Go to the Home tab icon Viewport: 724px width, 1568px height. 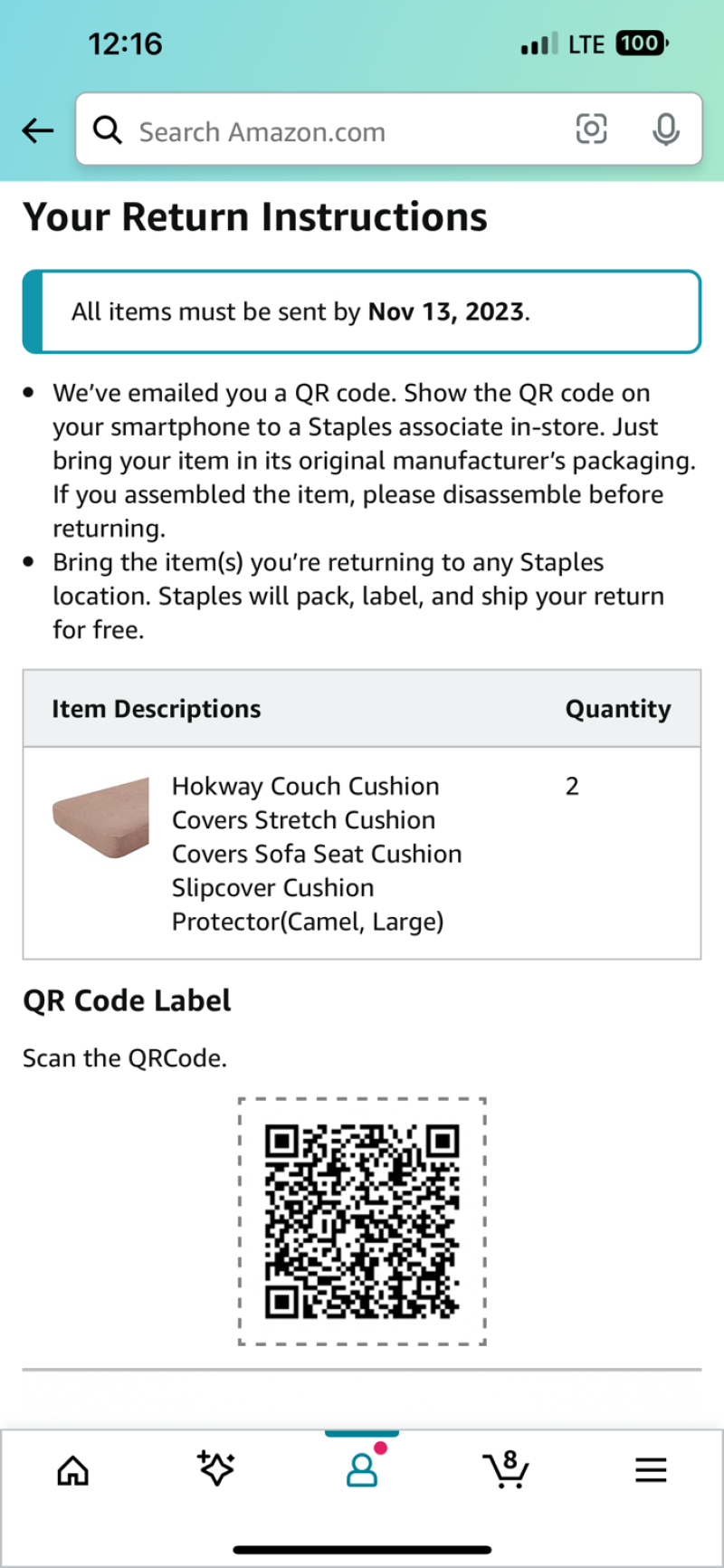coord(73,1471)
